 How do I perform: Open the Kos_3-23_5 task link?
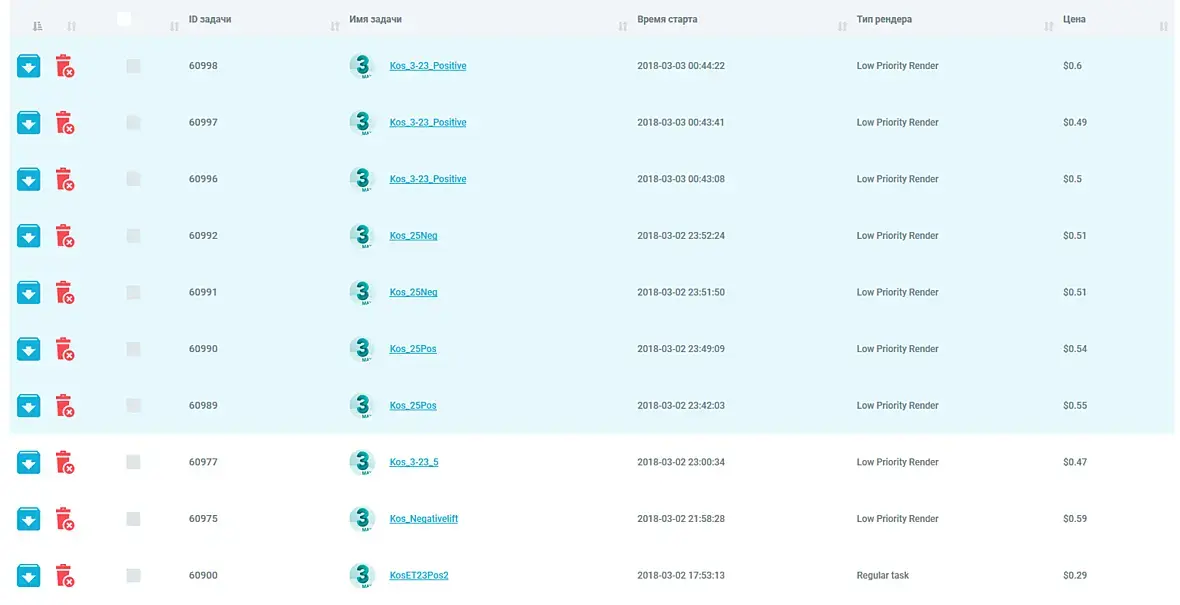tap(413, 463)
